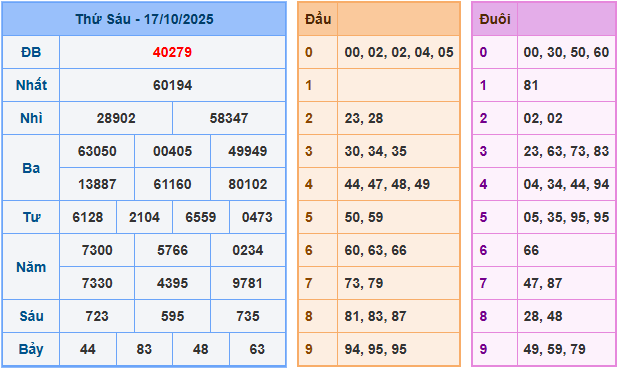This screenshot has height=369, width=618.
Task: Select fifth prize number 4395
Action: click(x=172, y=283)
